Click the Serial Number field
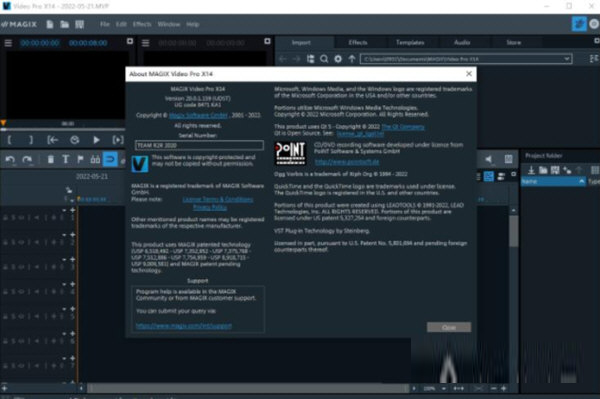 (199, 145)
